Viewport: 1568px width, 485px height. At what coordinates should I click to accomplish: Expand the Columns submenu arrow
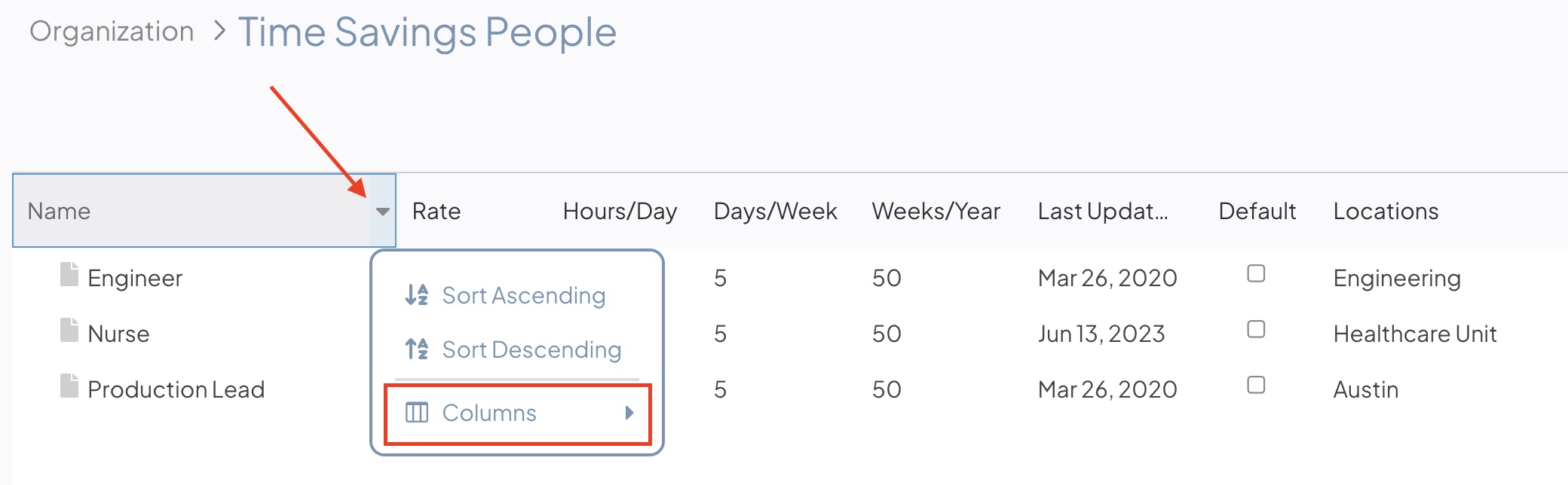point(629,413)
